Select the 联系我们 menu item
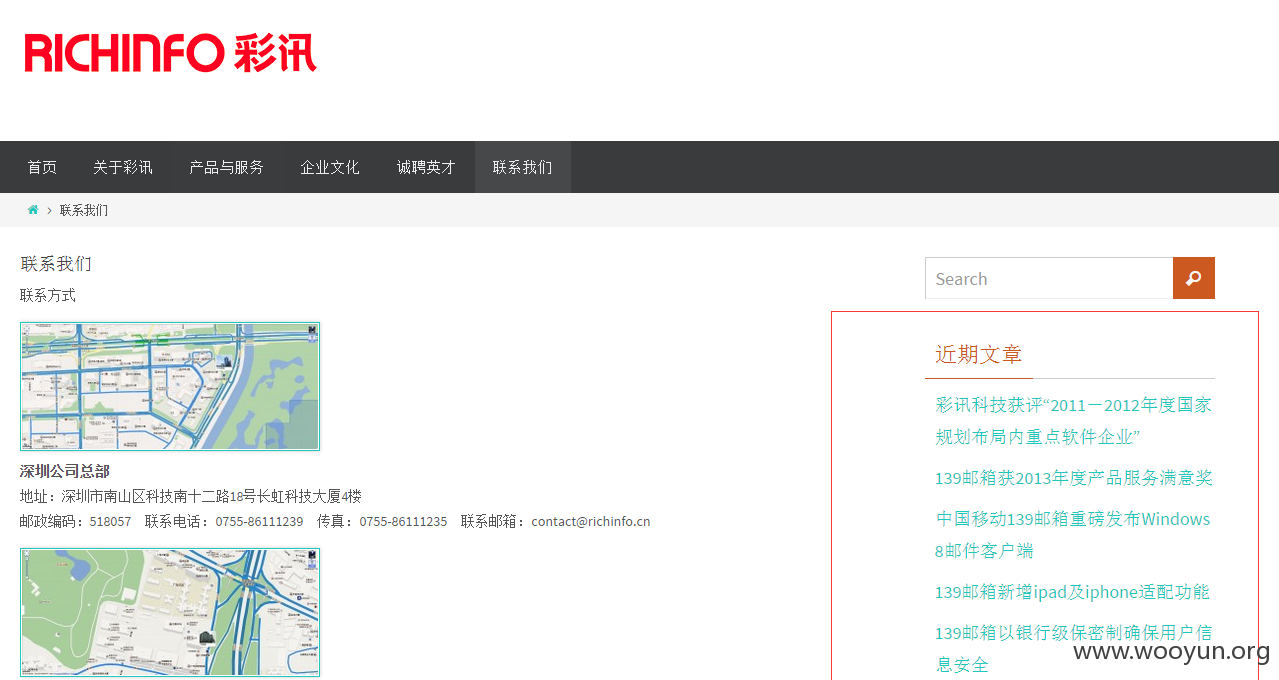The width and height of the screenshot is (1279, 680). pyautogui.click(x=523, y=167)
